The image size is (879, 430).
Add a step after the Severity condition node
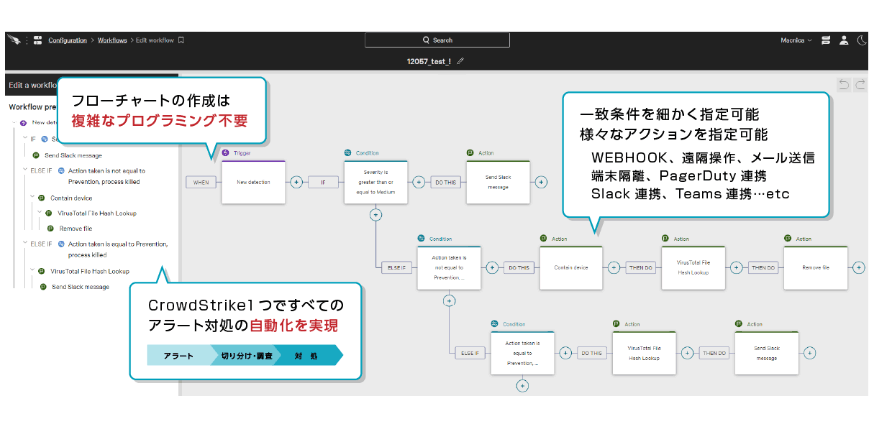pyautogui.click(x=418, y=182)
